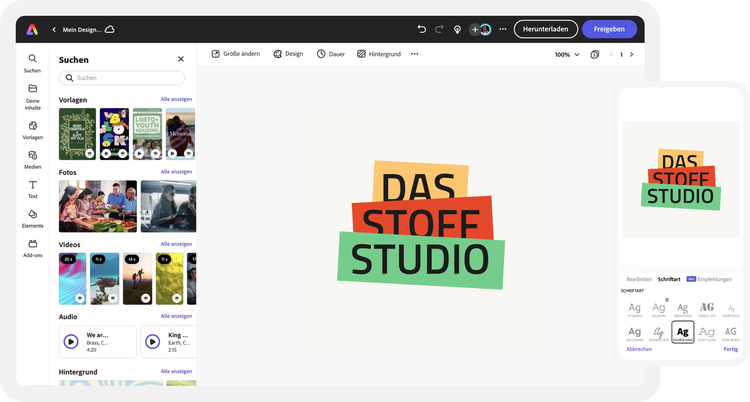Play the 'We ar...' audio track
This screenshot has height=402, width=750.
point(71,341)
